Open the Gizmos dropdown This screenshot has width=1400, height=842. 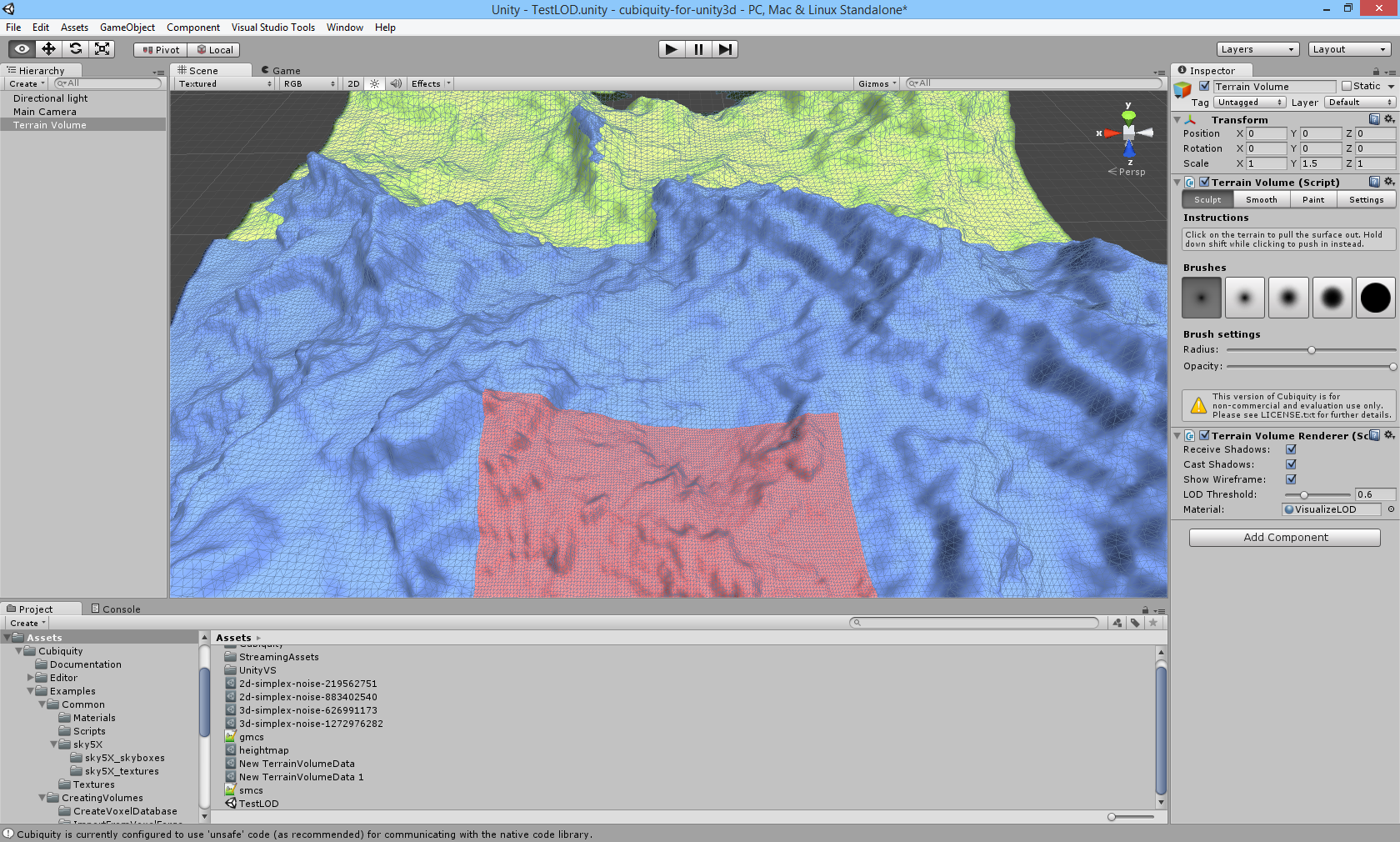tap(877, 83)
